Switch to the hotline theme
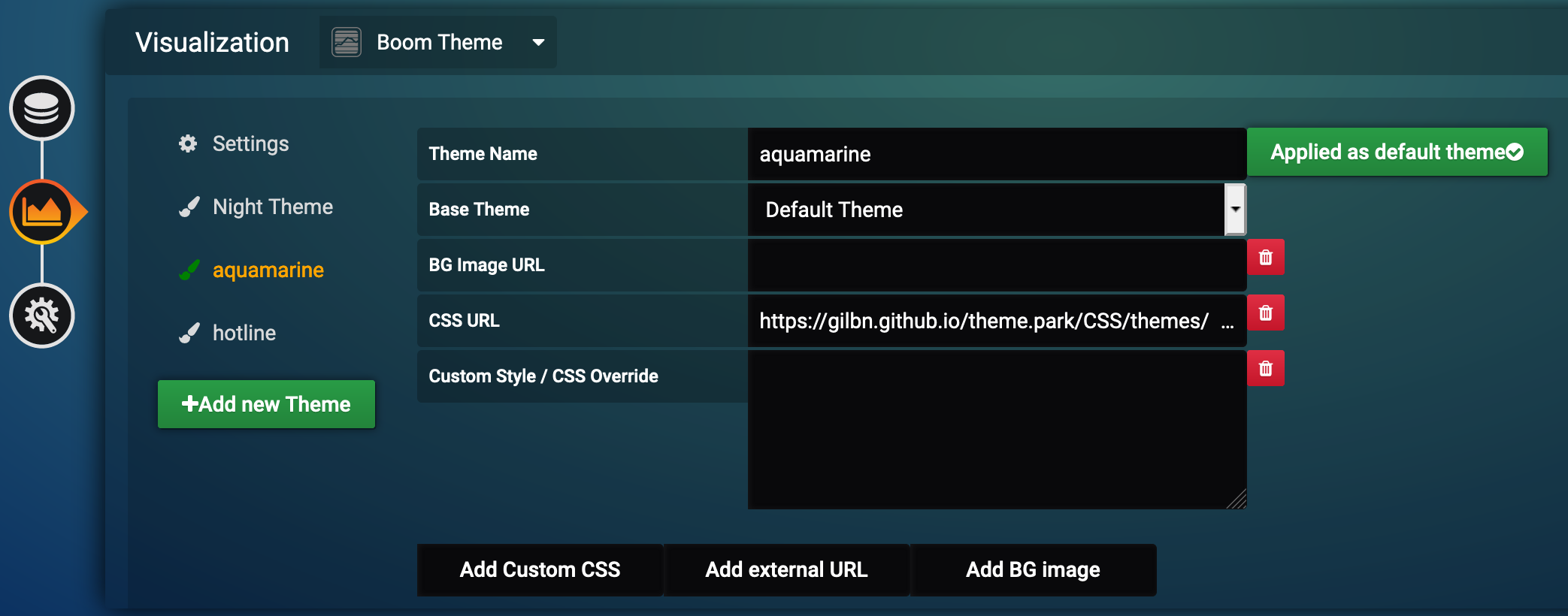This screenshot has width=1568, height=616. (244, 333)
